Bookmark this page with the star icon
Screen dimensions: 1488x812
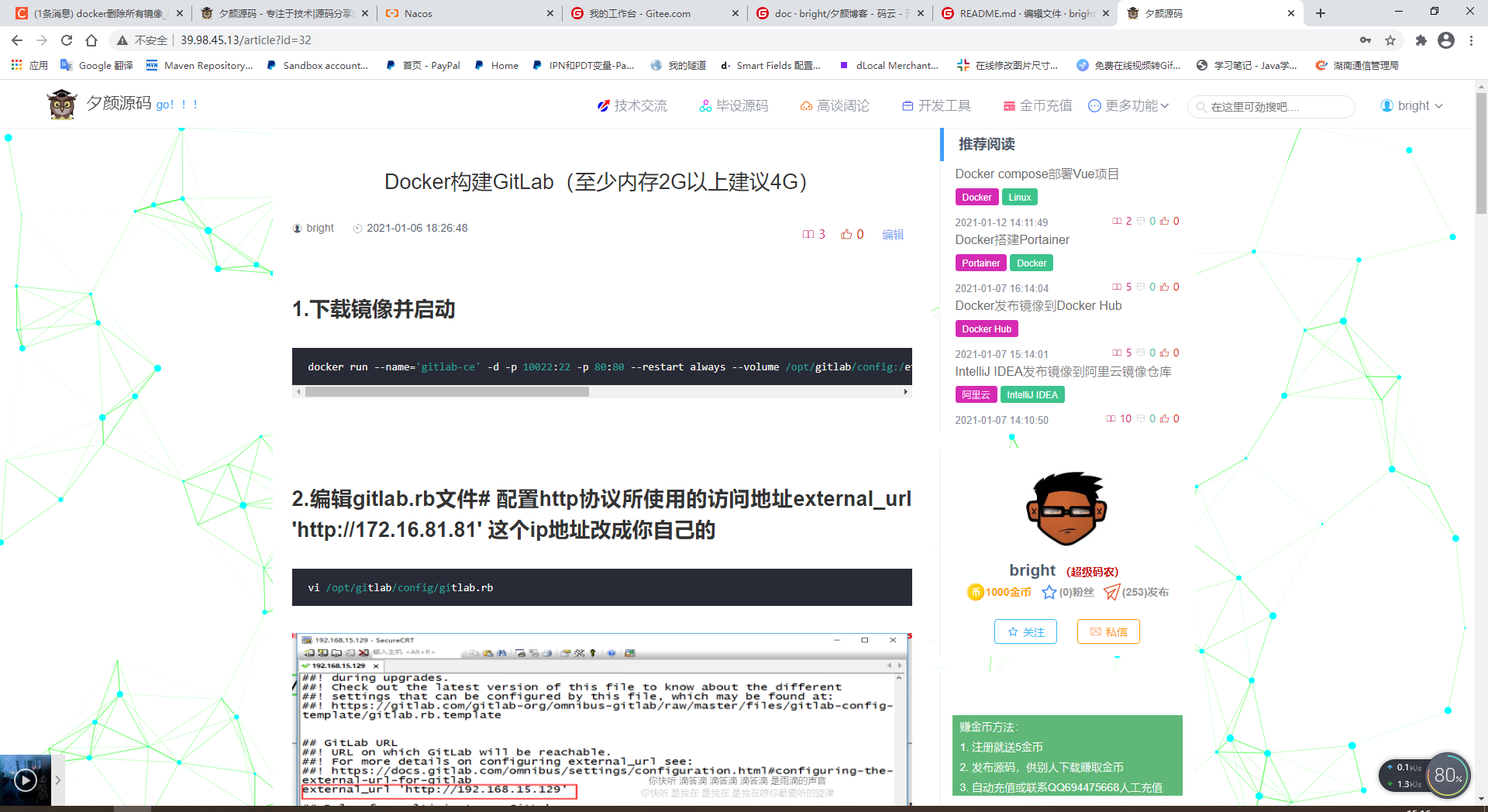point(1390,40)
